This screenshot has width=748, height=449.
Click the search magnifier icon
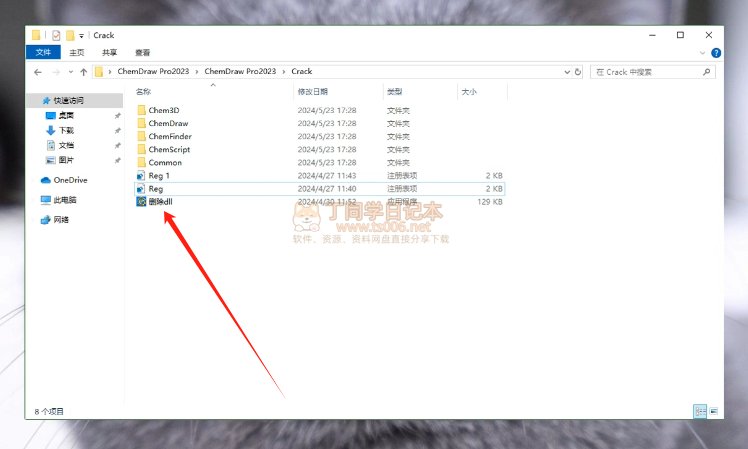(706, 72)
